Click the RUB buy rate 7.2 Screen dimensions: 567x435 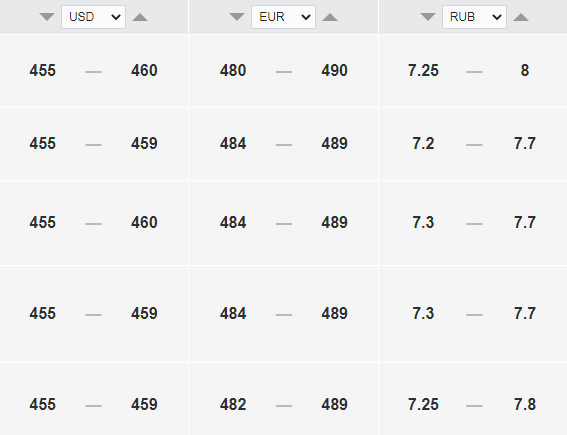point(423,144)
